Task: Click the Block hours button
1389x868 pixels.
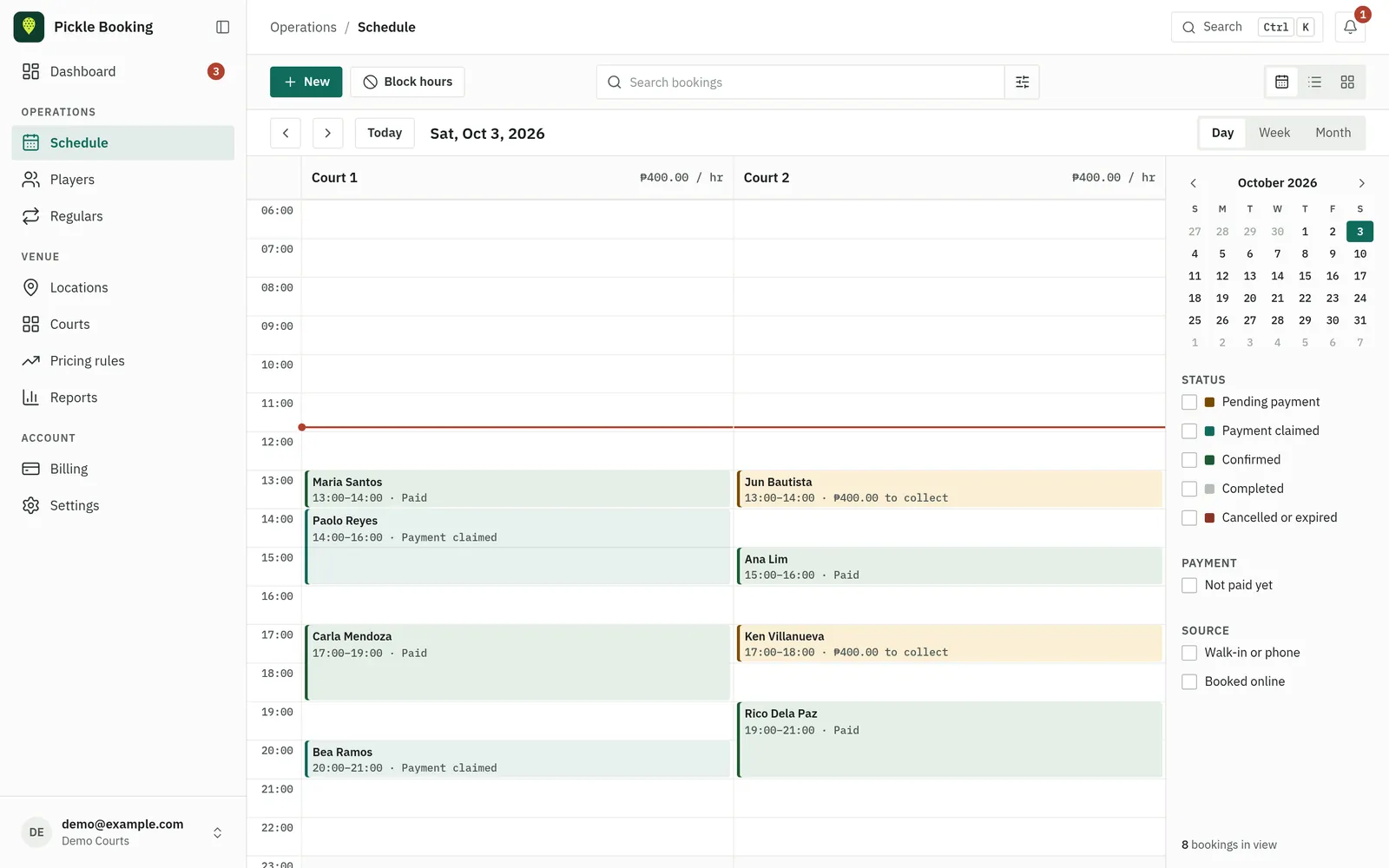Action: coord(407,82)
